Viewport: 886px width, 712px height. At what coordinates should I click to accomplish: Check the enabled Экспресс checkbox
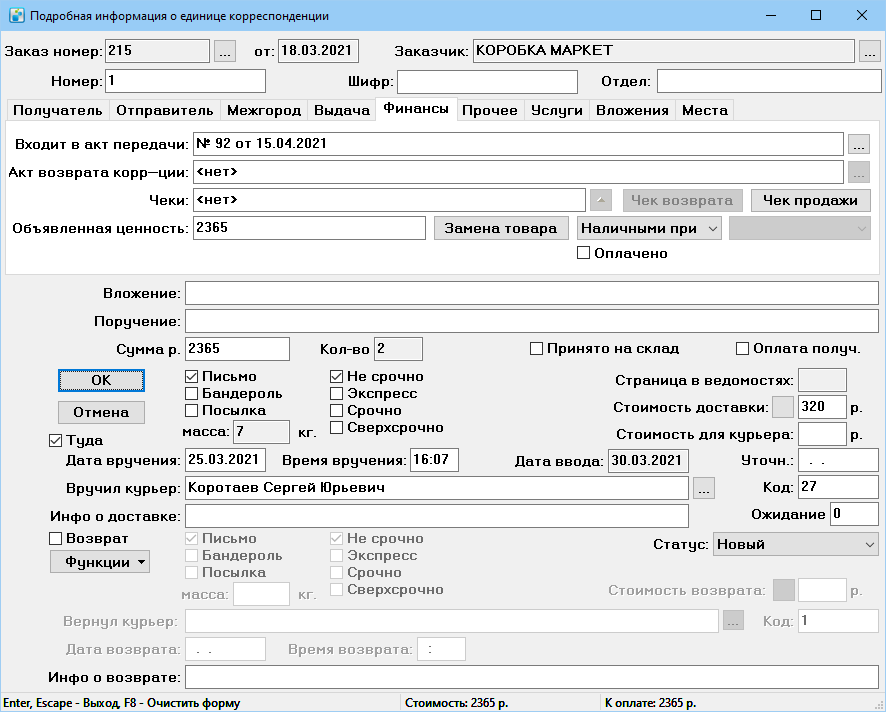pos(336,393)
